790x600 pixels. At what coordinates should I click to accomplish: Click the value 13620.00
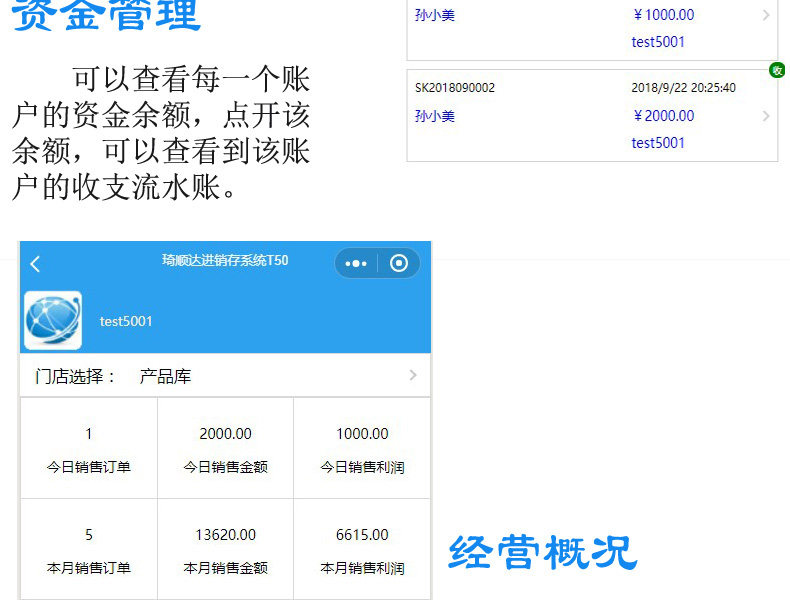point(225,535)
